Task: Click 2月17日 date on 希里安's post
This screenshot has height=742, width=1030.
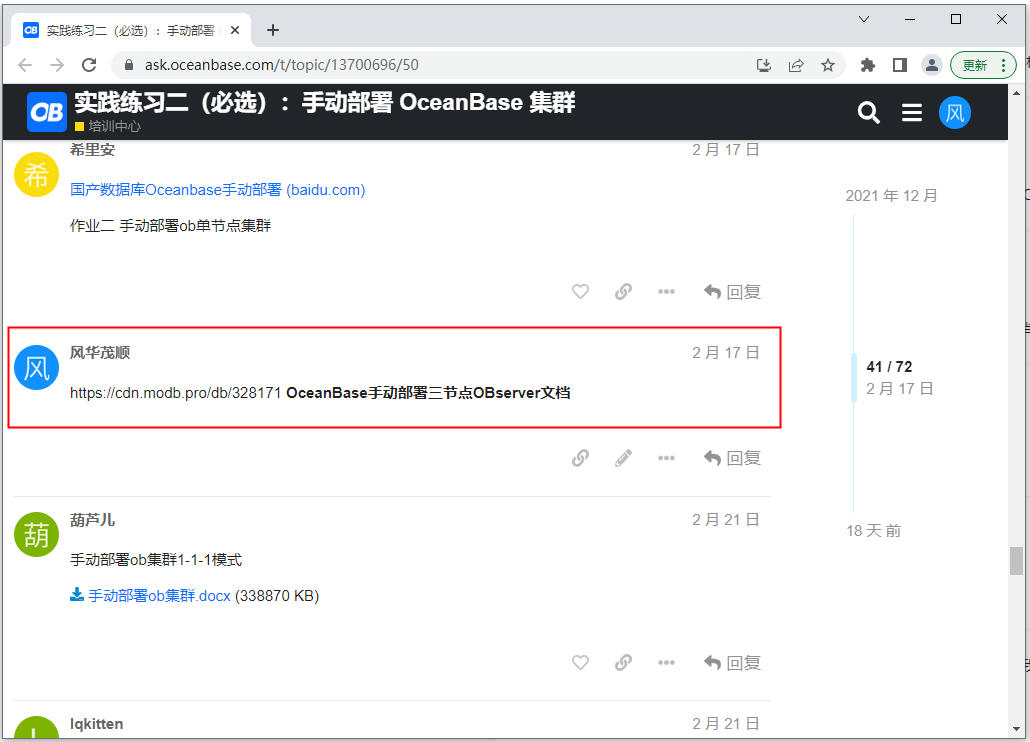Action: click(725, 150)
